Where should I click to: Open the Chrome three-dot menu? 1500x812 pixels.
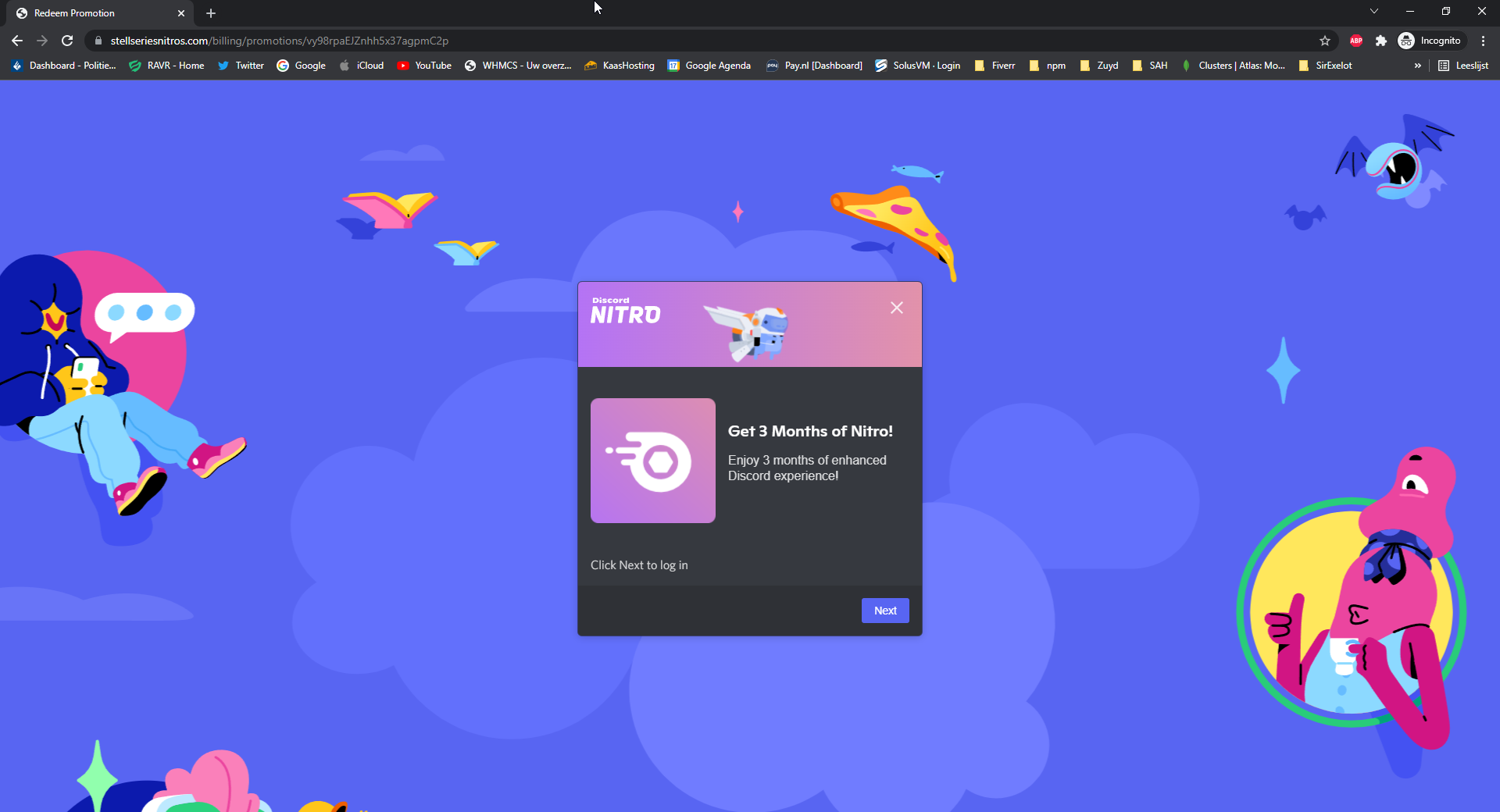pyautogui.click(x=1483, y=41)
